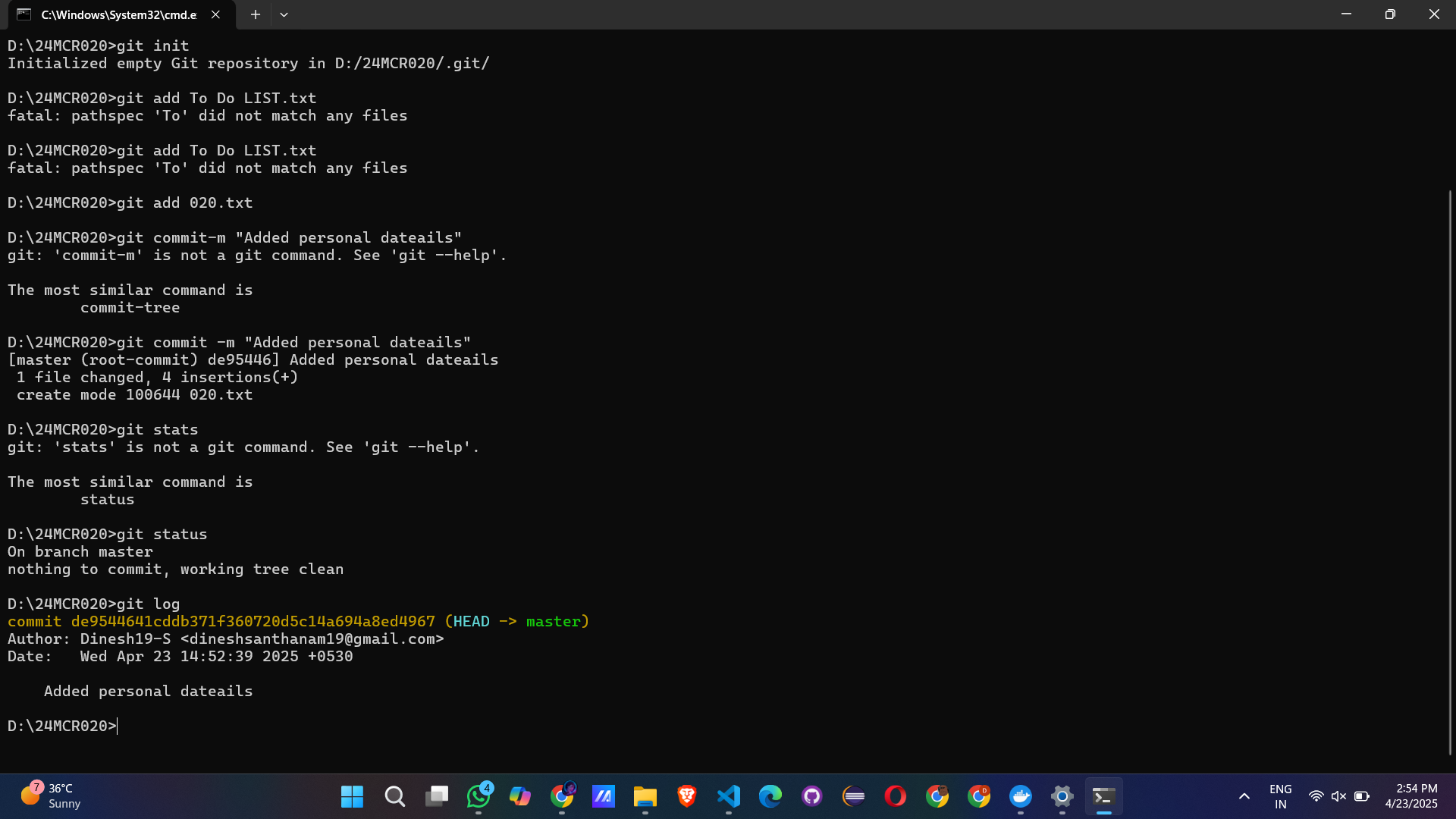Click "'stats' is not a git command" line

point(244,447)
